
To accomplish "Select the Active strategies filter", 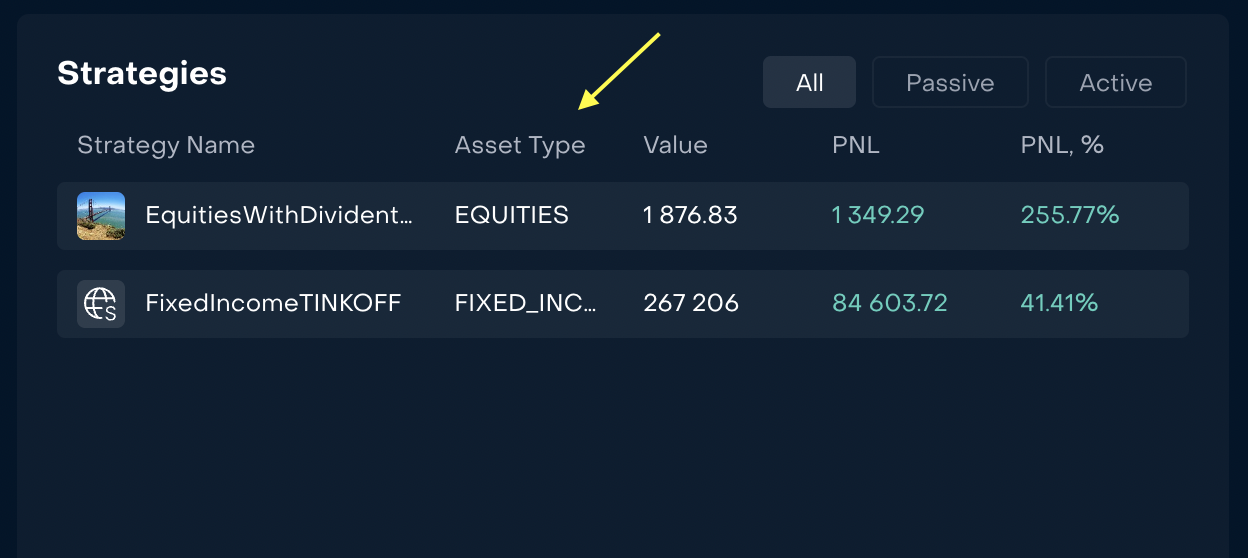I will coord(1115,83).
